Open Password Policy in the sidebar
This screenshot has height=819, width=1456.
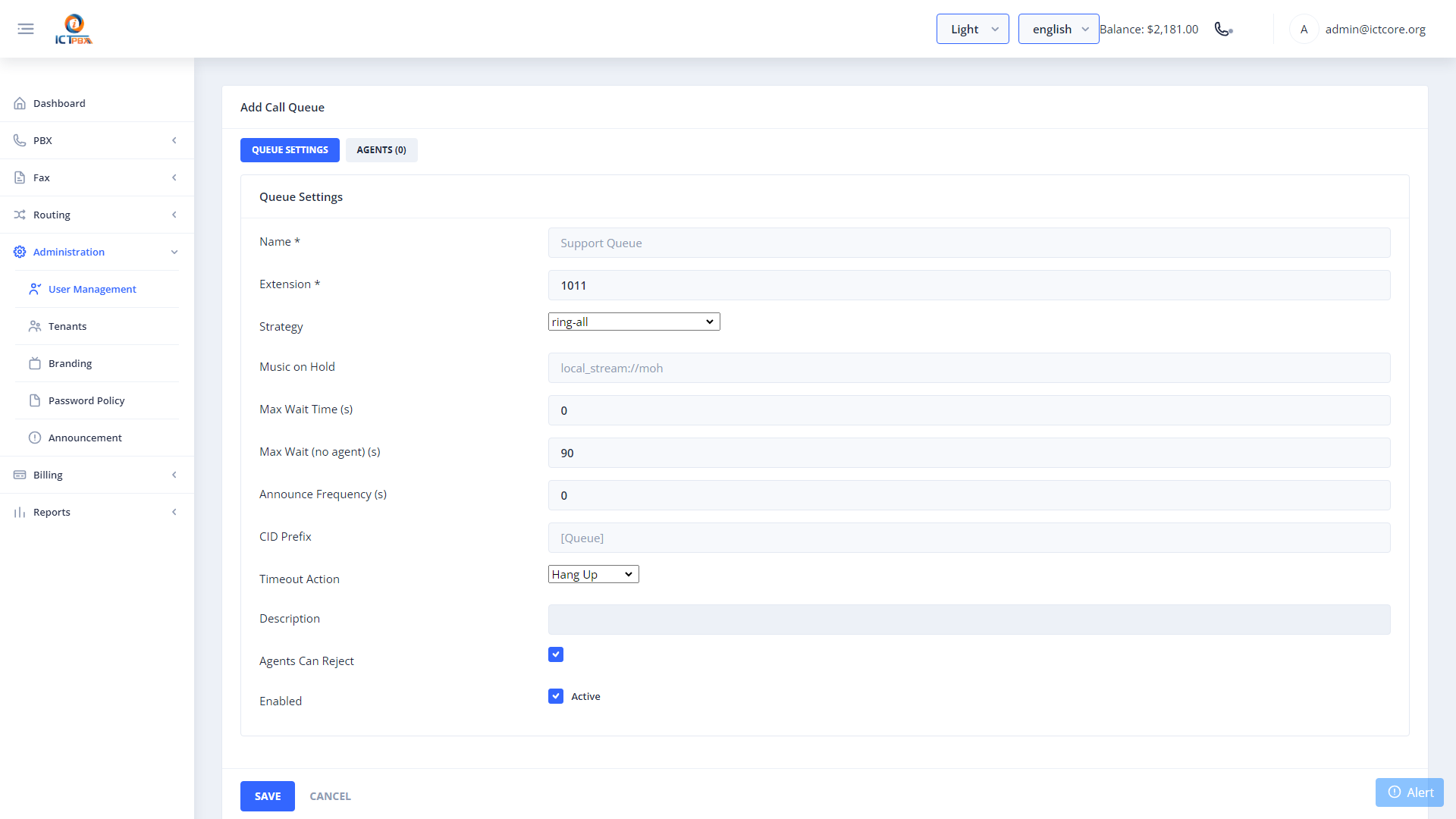tap(97, 400)
